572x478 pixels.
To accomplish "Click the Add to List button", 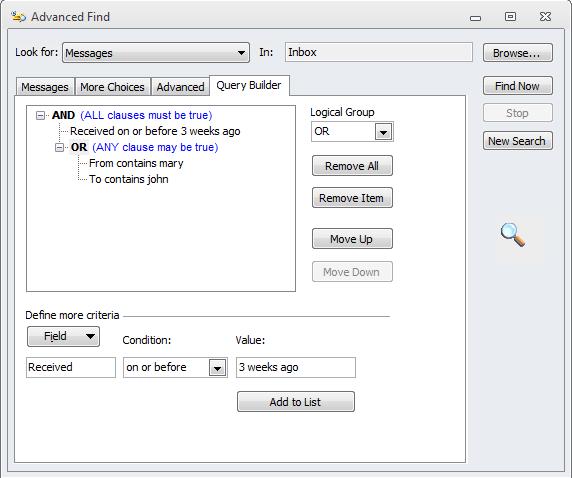I will click(295, 402).
